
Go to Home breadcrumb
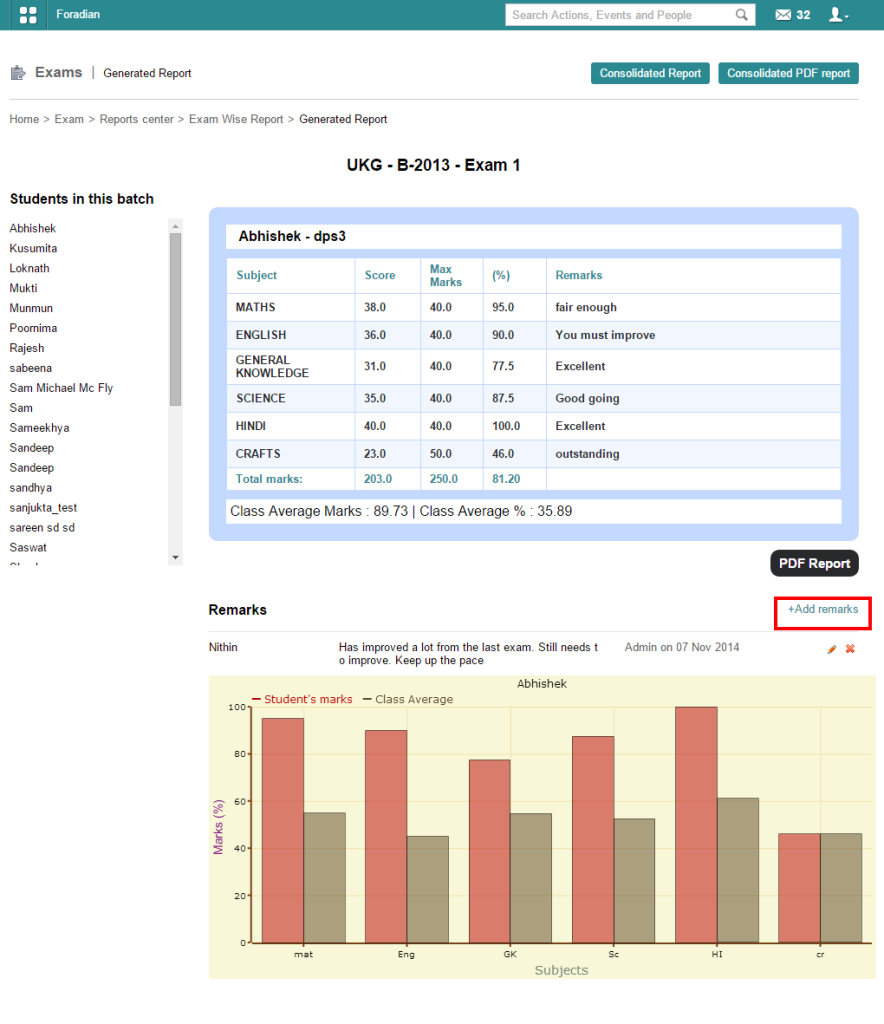[24, 119]
